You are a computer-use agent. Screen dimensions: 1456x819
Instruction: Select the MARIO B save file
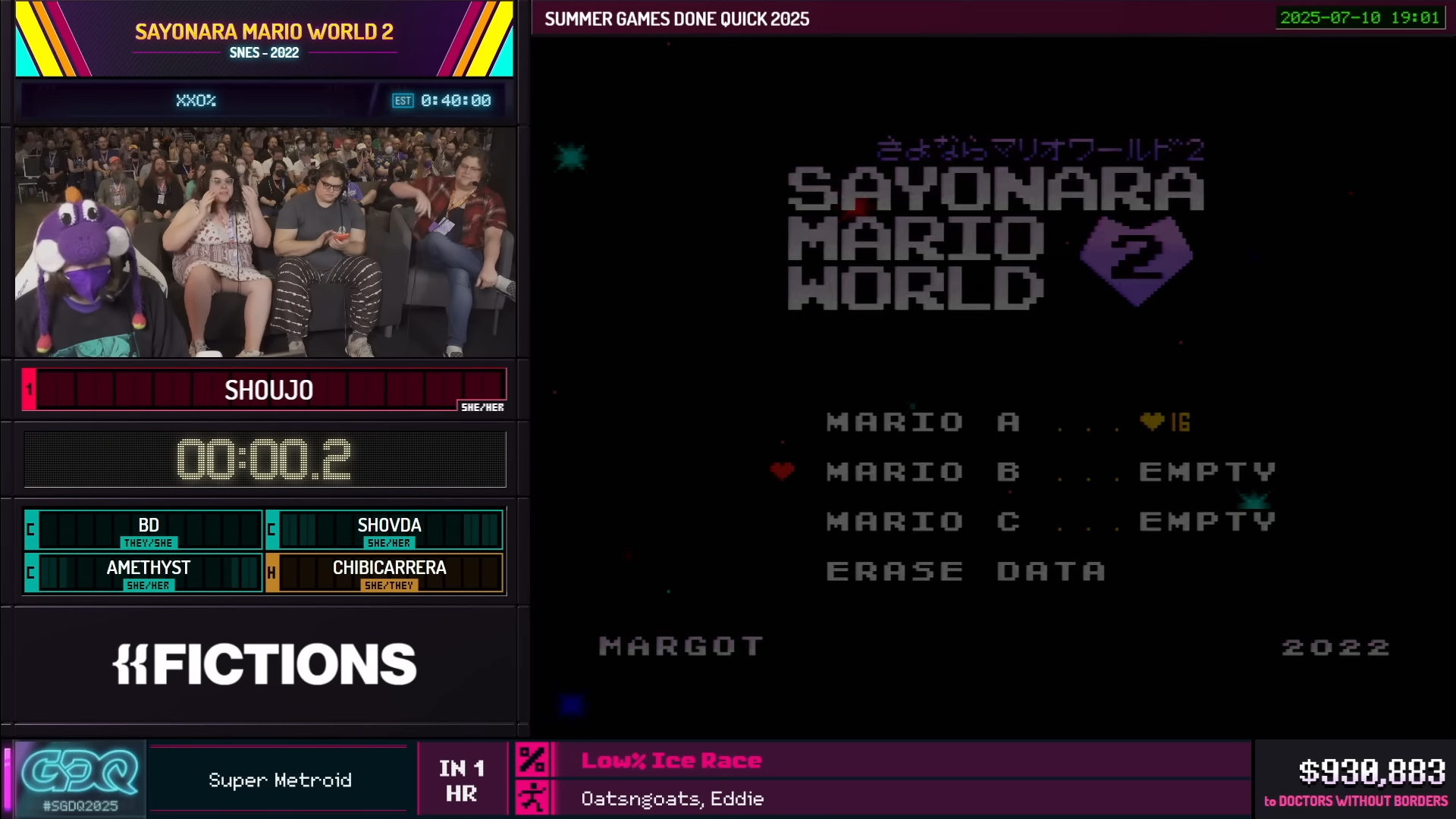point(1051,472)
